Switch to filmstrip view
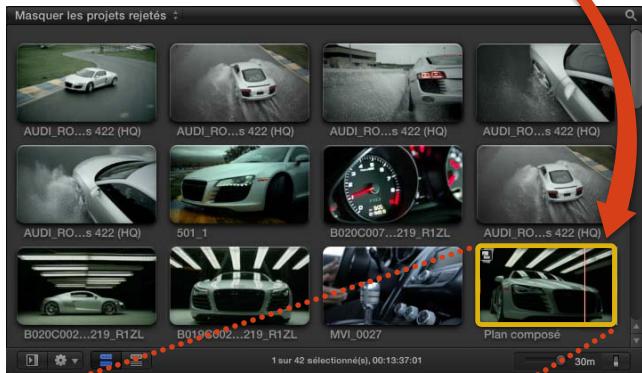This screenshot has height=373, width=642. [x=106, y=360]
